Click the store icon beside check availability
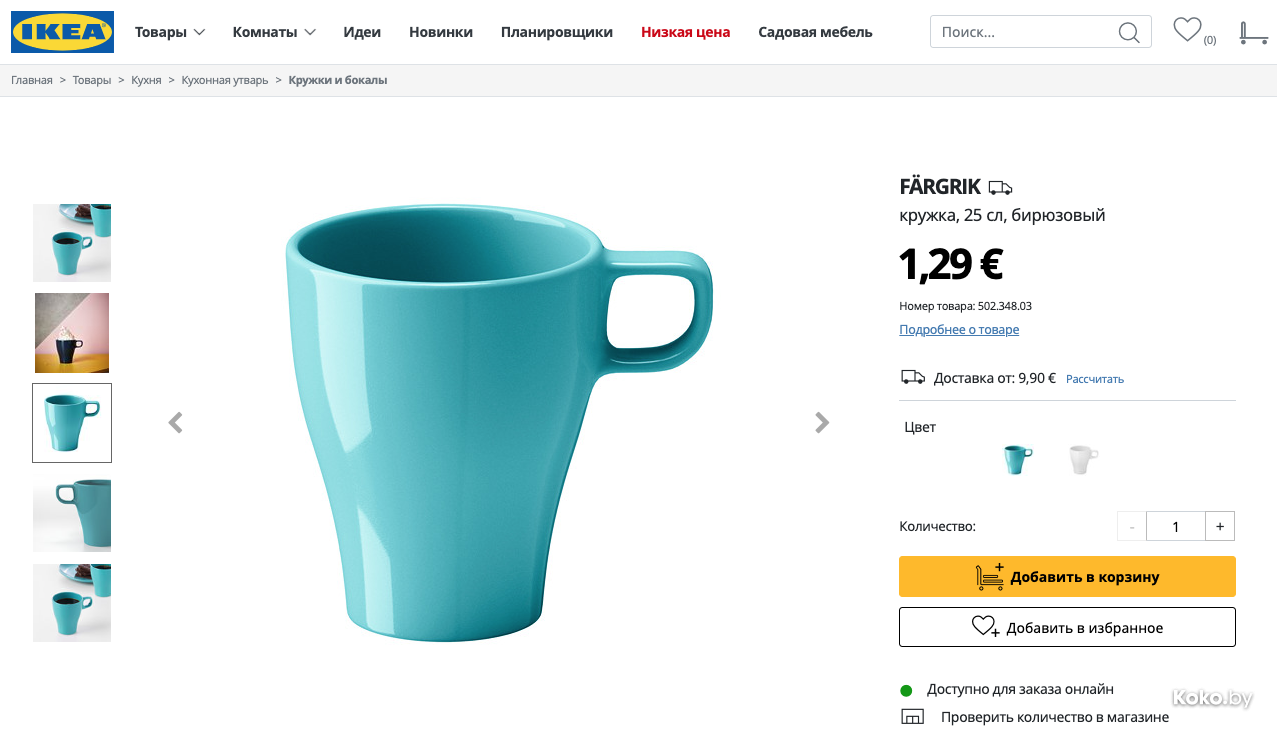 tap(912, 717)
